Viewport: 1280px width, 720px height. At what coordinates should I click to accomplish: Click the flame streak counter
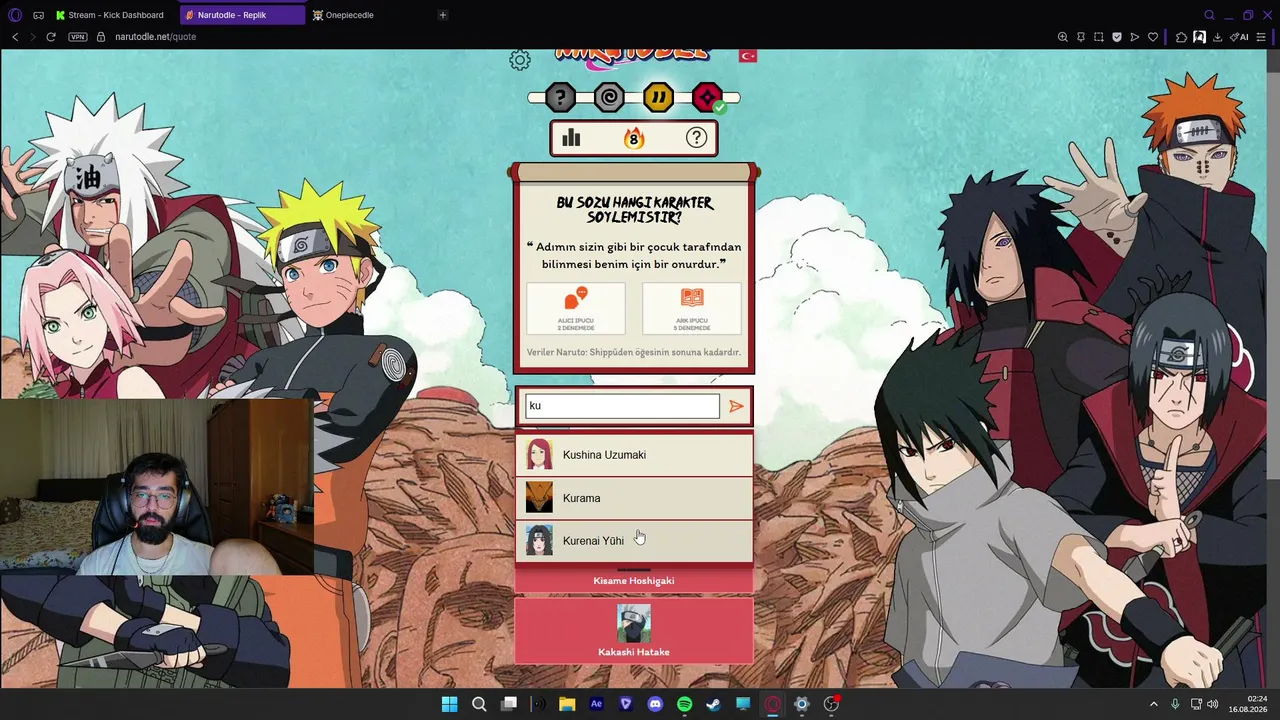pos(634,139)
